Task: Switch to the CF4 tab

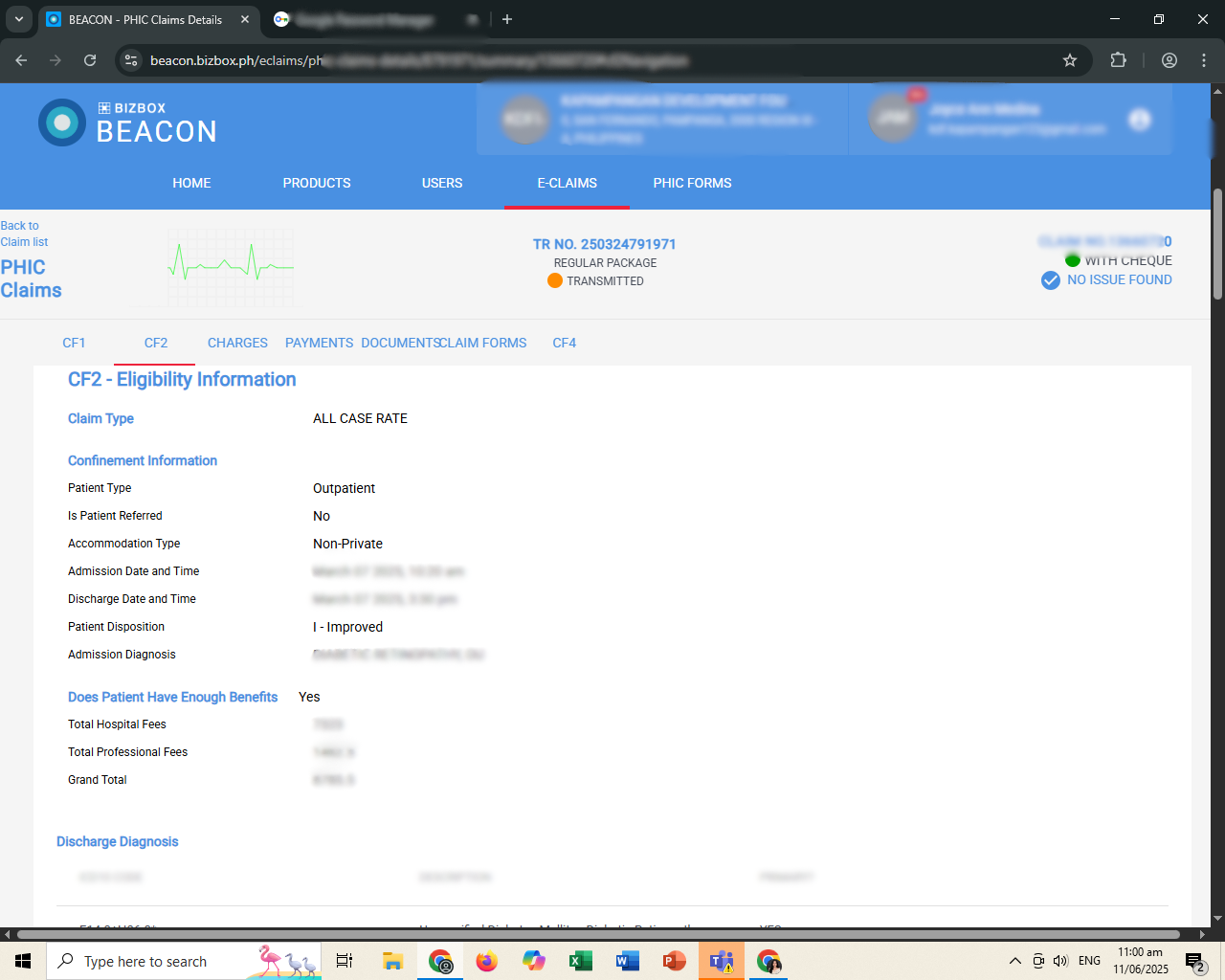Action: pyautogui.click(x=565, y=343)
